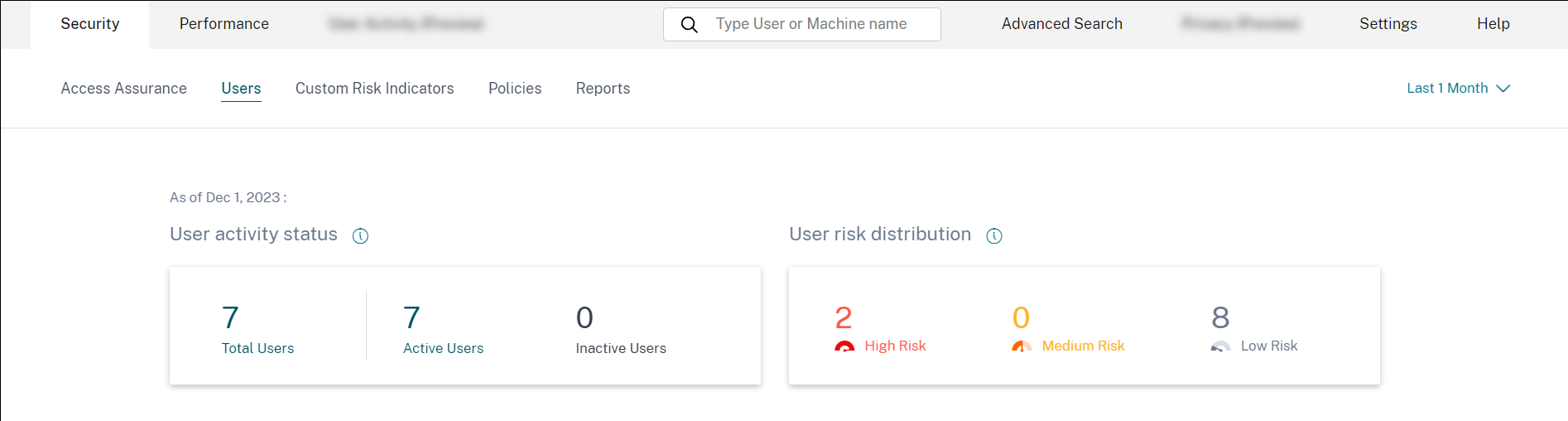The image size is (1568, 421).
Task: Go to Custom Risk Indicators tab
Action: tap(374, 89)
